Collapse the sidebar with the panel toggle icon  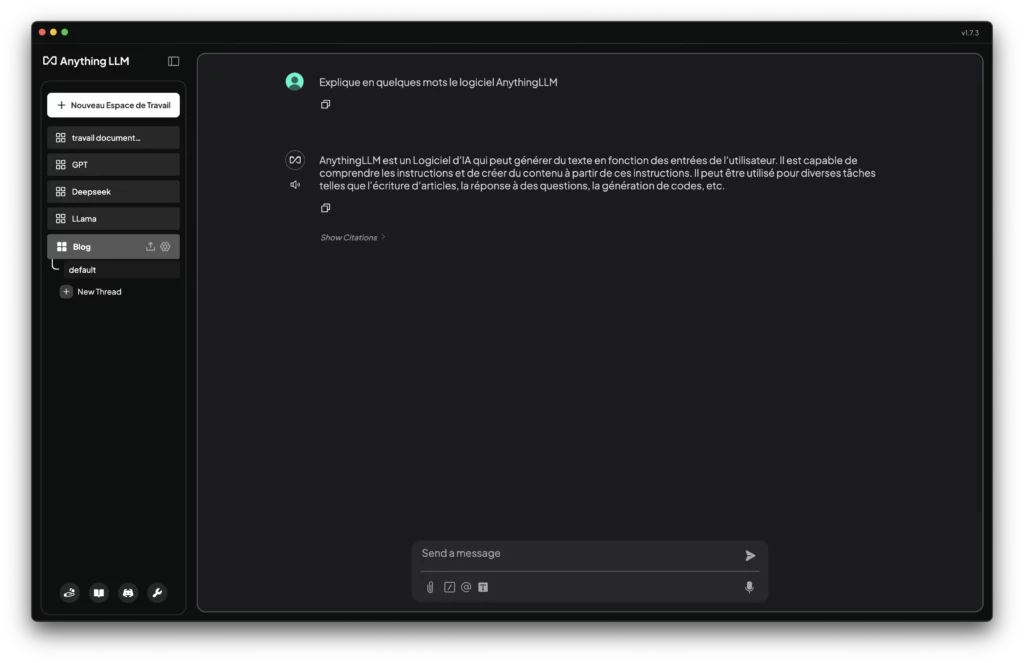tap(173, 61)
